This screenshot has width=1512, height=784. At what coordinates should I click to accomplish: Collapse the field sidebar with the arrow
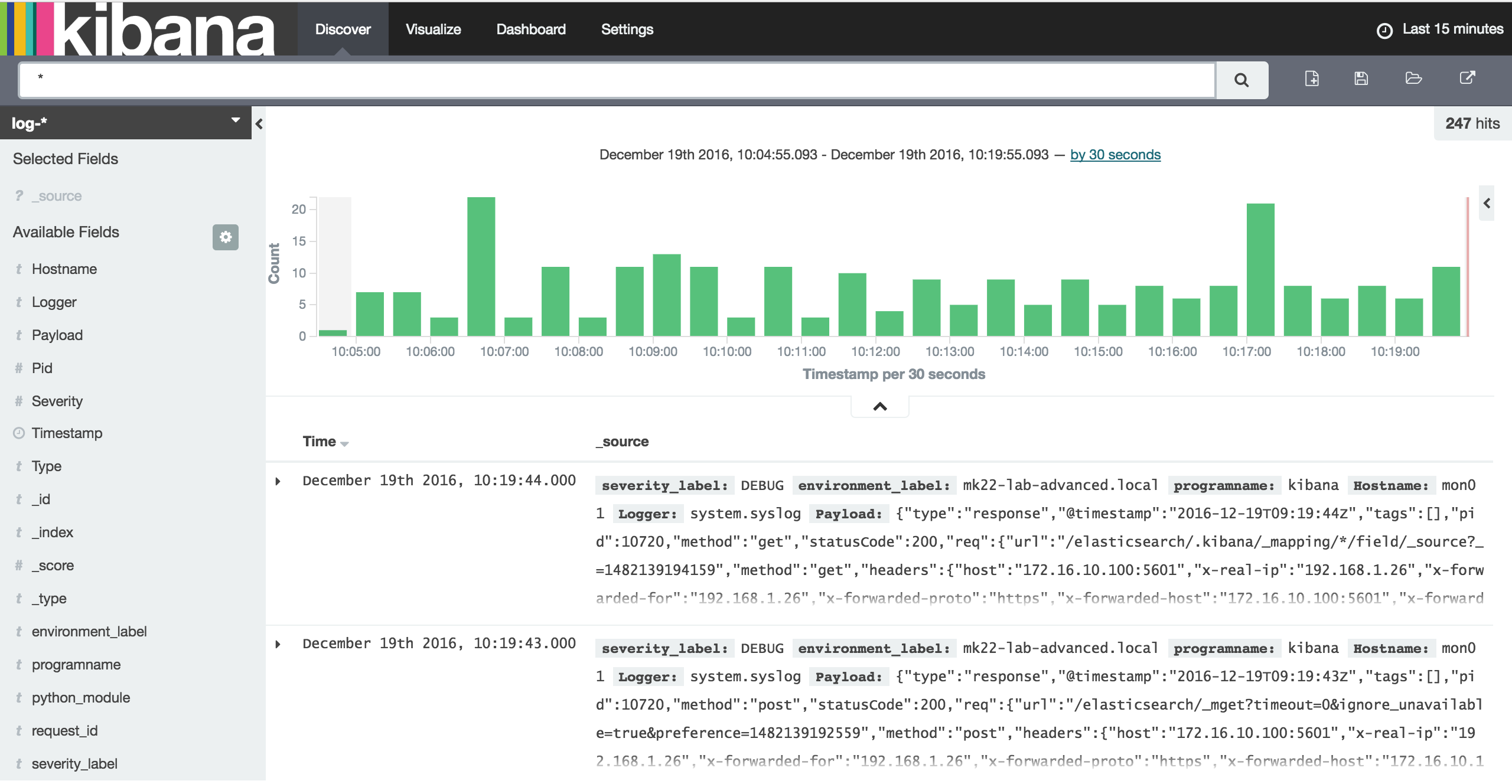(259, 124)
